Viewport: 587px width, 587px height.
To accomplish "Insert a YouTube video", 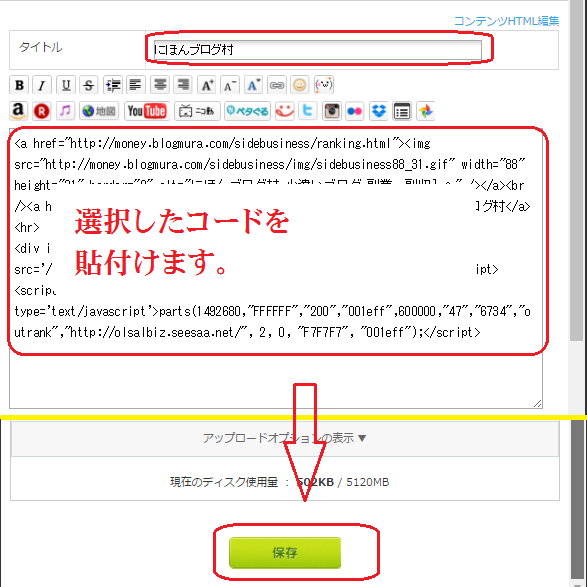I will pos(147,111).
